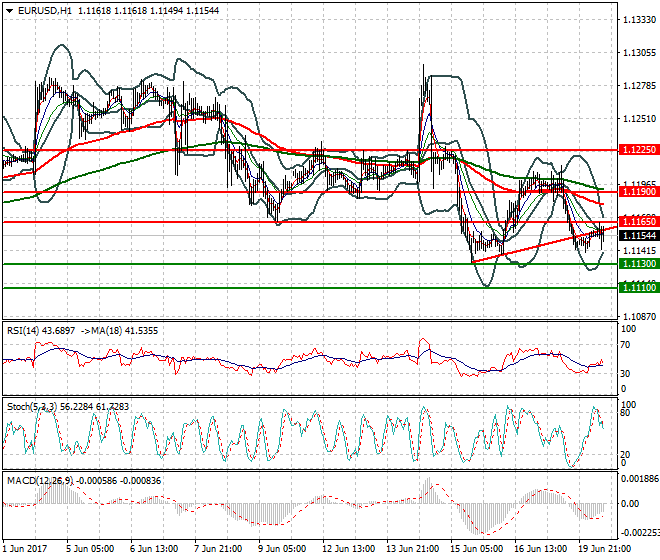Click the 1.13330 price scale value
This screenshot has height=560, width=660.
pos(637,20)
